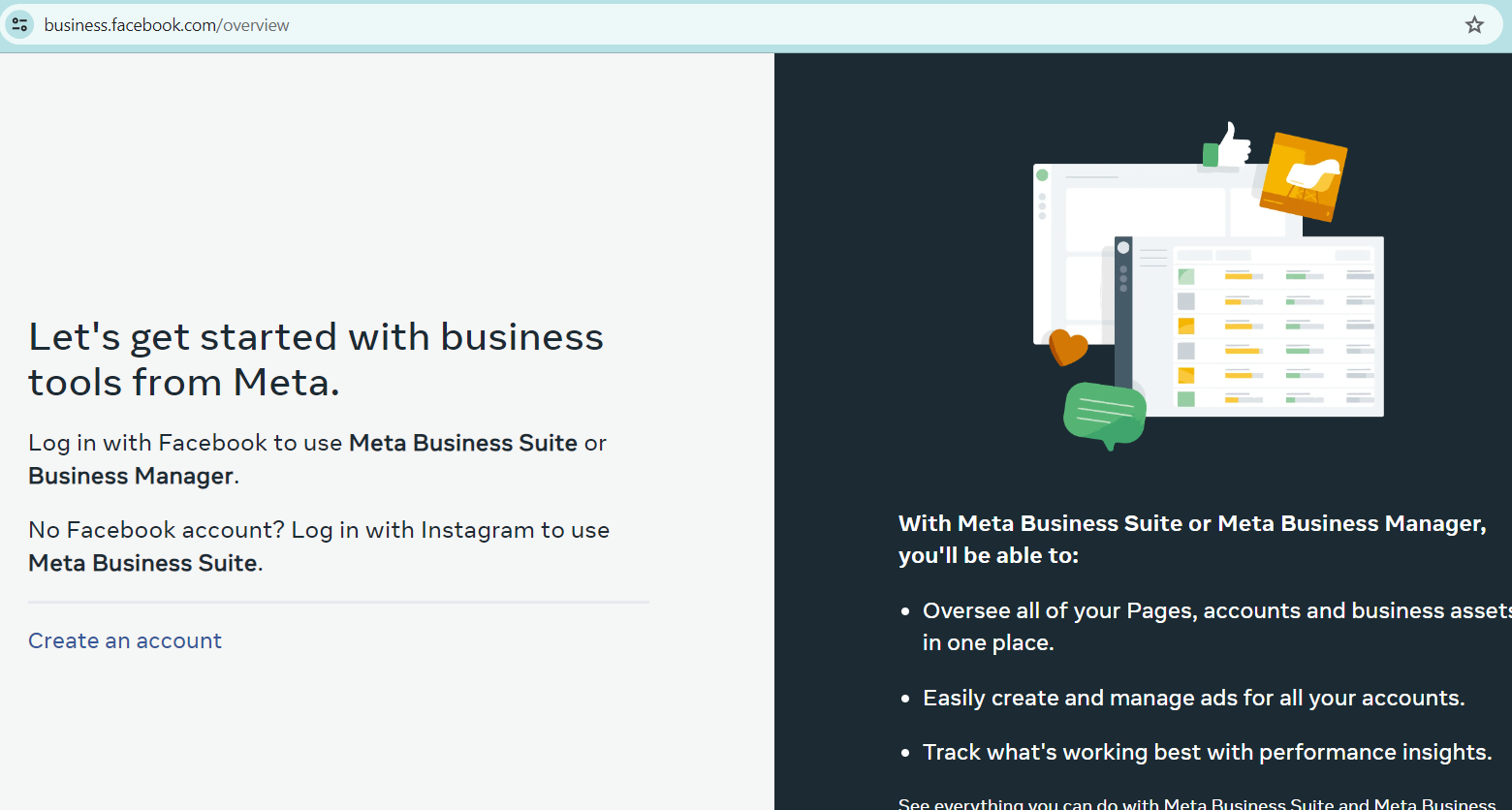Click the green dot on the illustrated browser window
The height and width of the screenshot is (810, 1512).
click(x=1042, y=174)
